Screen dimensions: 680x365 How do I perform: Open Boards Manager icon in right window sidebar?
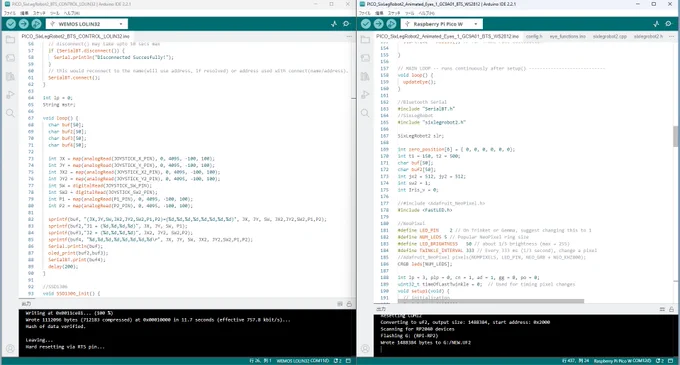tap(365, 58)
